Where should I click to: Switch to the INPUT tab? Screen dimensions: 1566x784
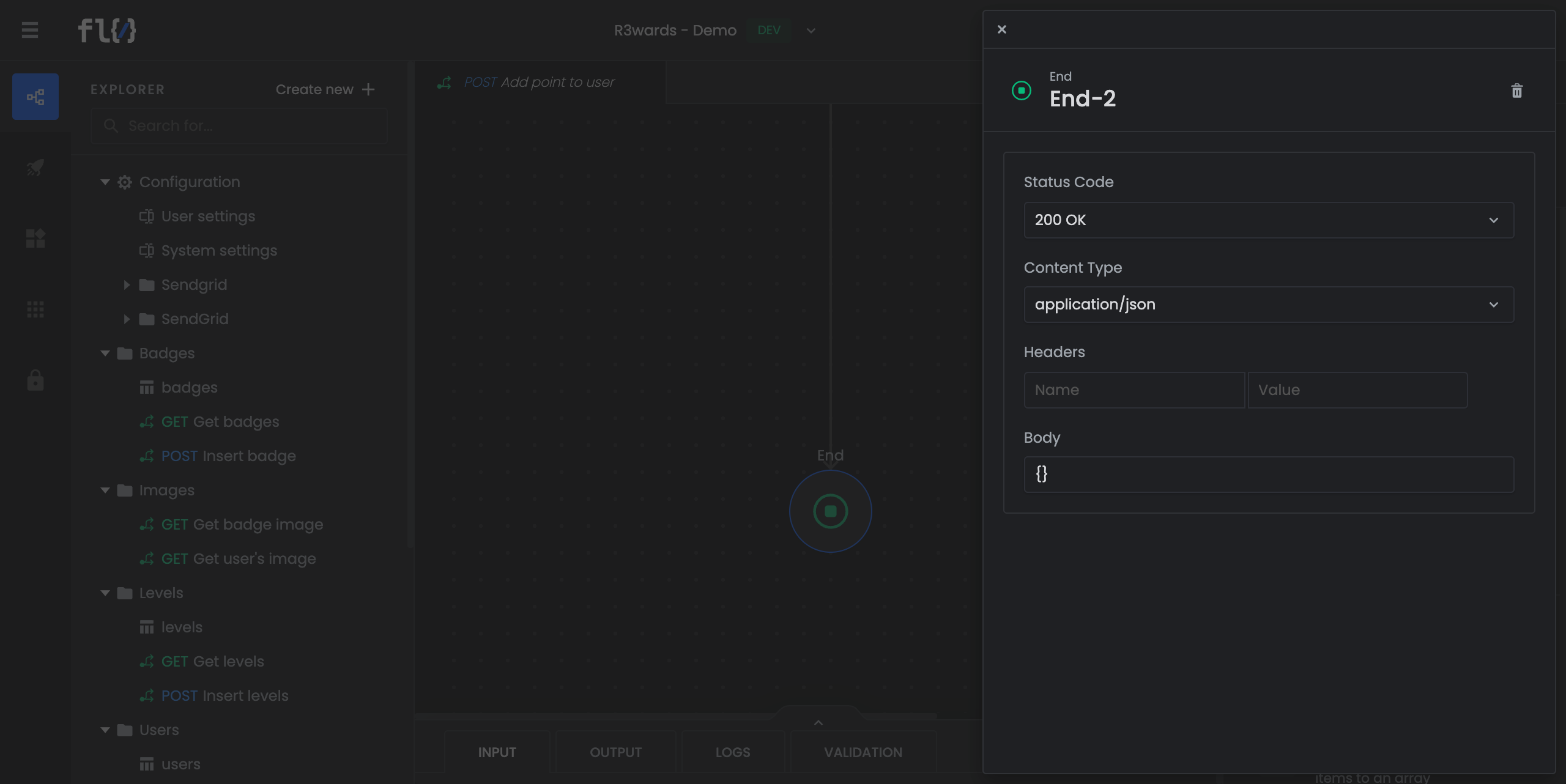coord(497,752)
